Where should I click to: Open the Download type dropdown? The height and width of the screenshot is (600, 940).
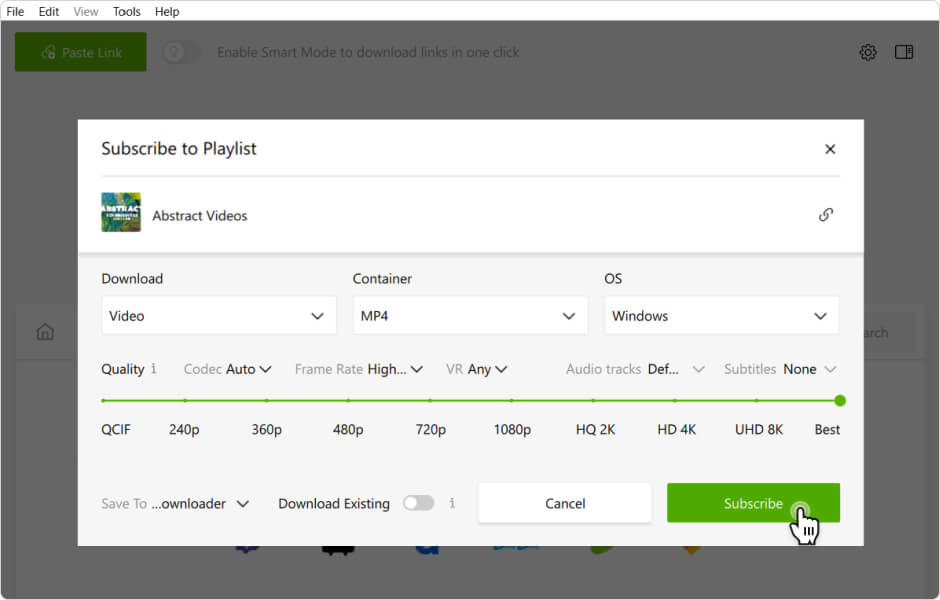(x=218, y=316)
